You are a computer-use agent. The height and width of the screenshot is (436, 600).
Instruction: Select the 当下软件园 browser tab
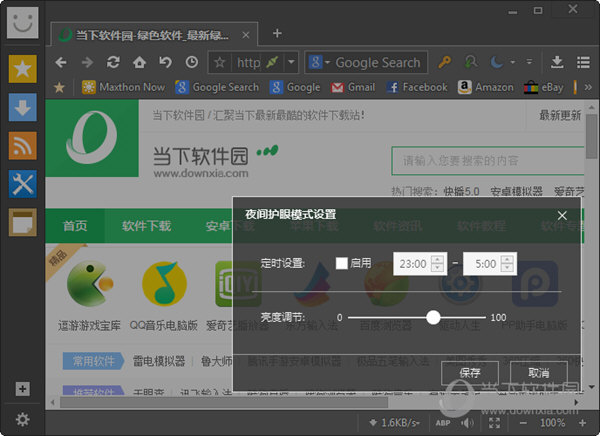154,35
